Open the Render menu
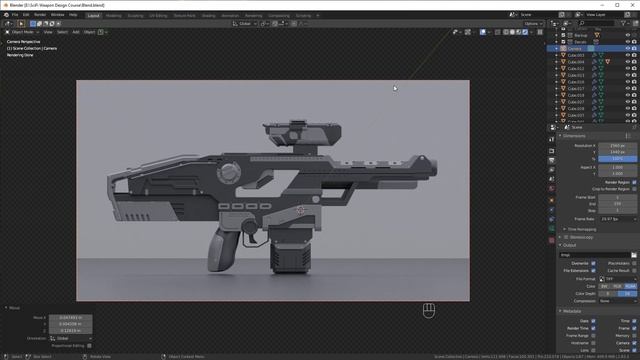Viewport: 640px width, 360px height. (x=40, y=15)
